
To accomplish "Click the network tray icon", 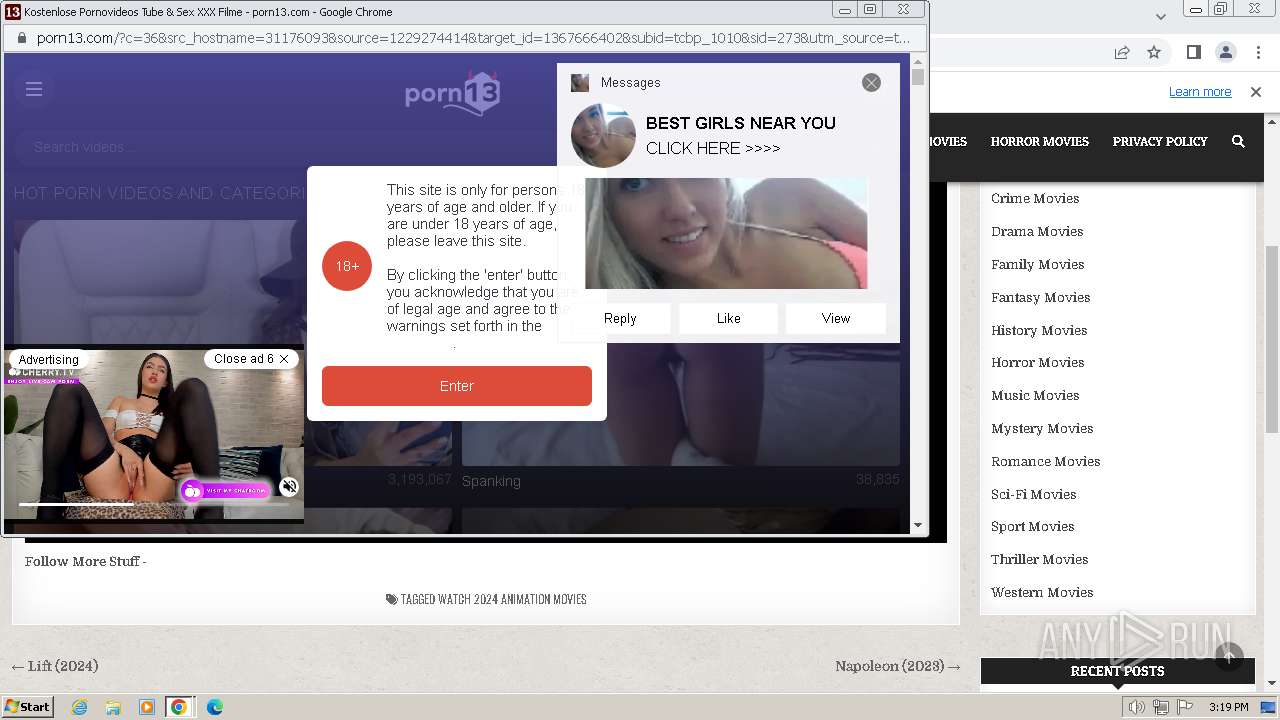I will click(1161, 707).
